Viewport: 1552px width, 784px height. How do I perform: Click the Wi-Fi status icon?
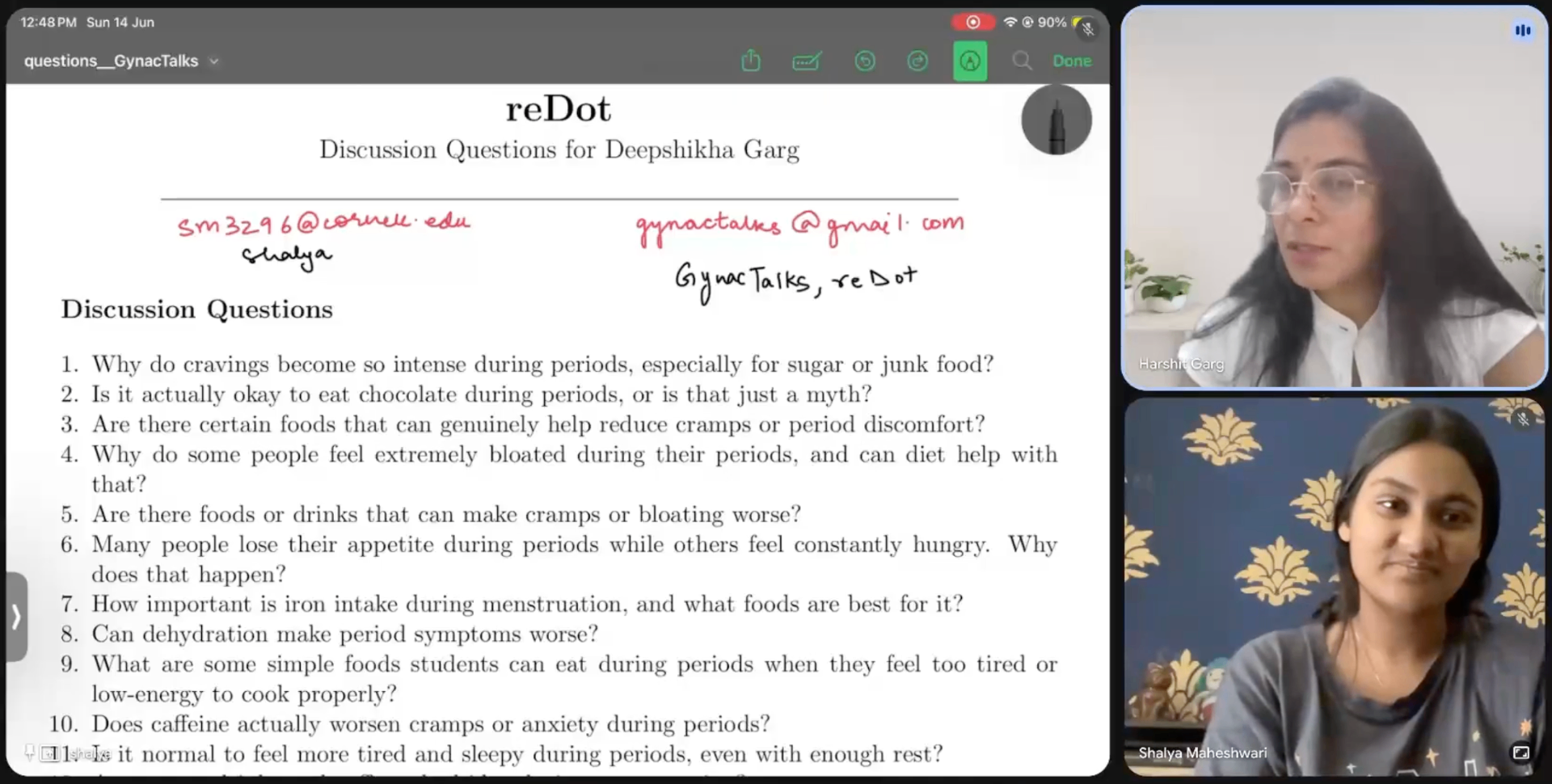(x=1010, y=23)
